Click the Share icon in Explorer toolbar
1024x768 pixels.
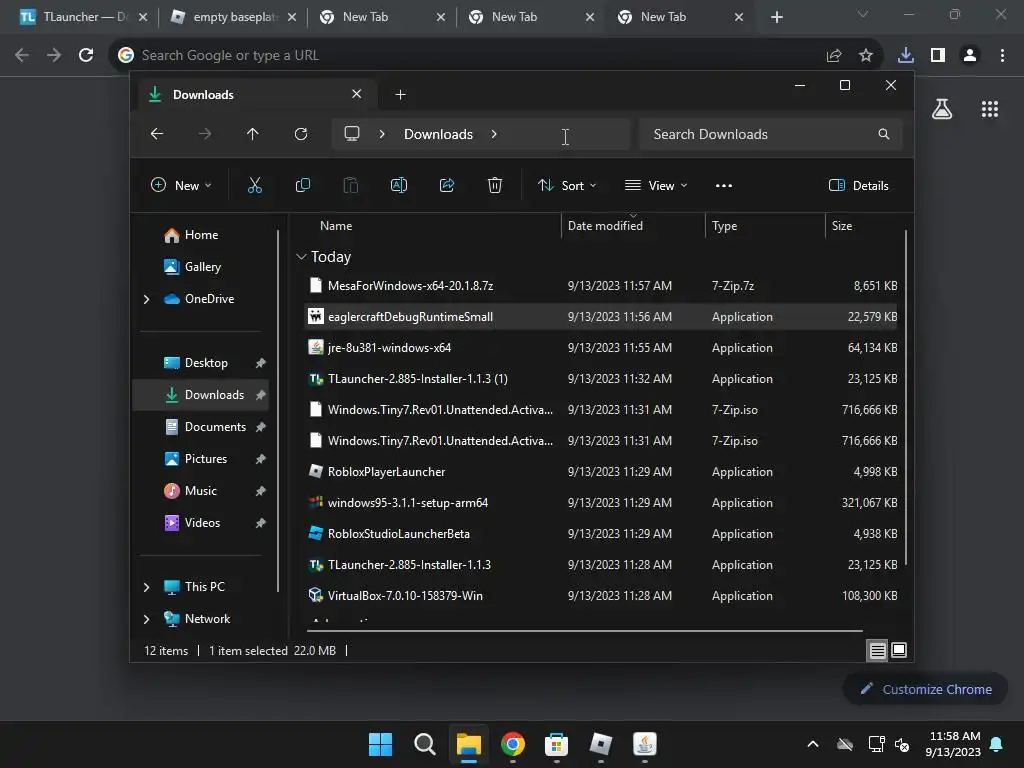[x=447, y=185]
